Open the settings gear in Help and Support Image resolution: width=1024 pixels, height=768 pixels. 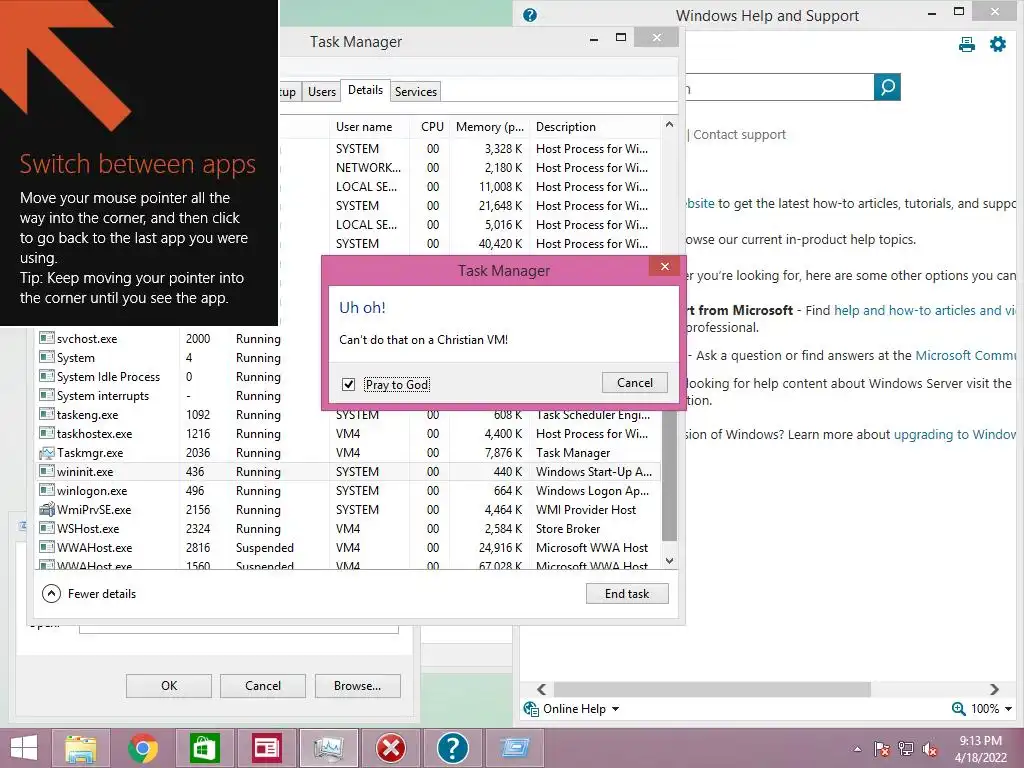(x=998, y=44)
